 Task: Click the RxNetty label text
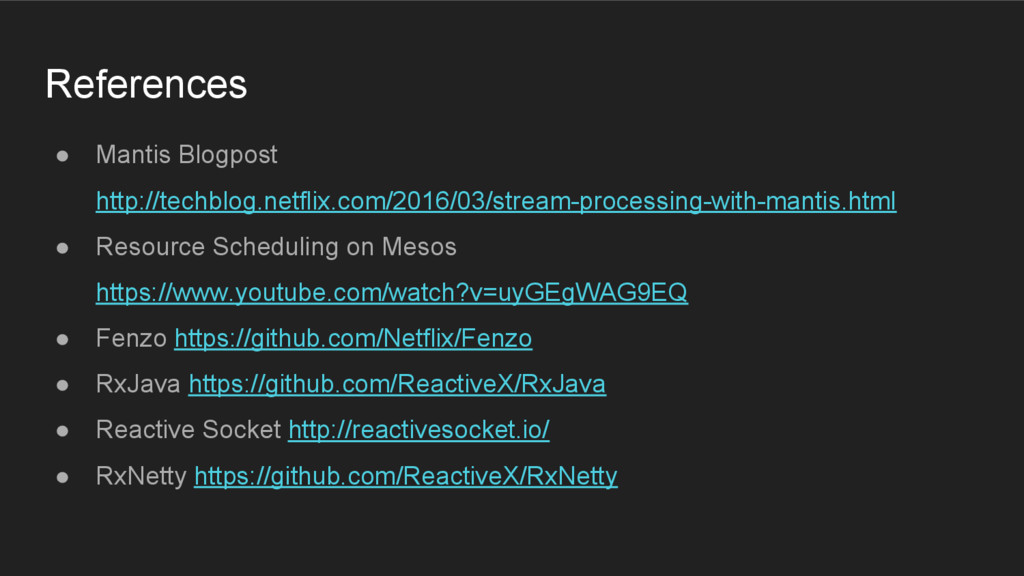click(x=140, y=477)
